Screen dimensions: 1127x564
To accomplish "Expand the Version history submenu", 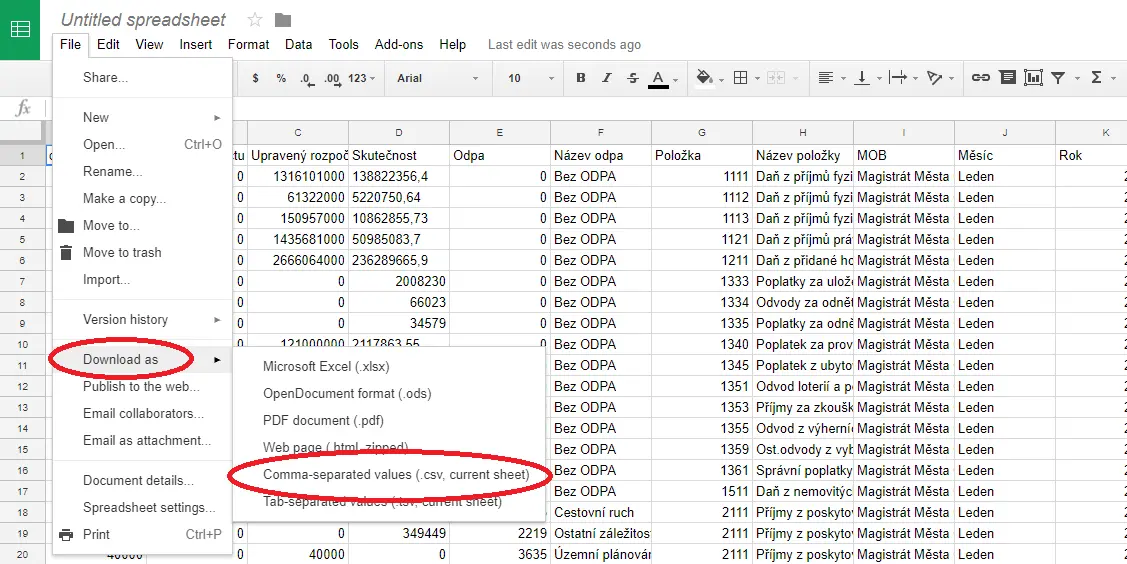I will [142, 320].
